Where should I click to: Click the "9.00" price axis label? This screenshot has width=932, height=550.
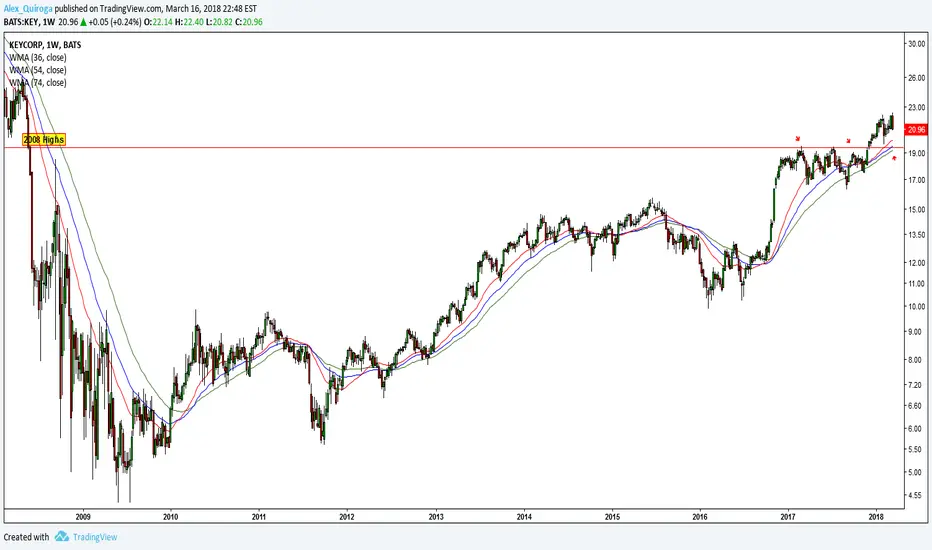pyautogui.click(x=915, y=331)
